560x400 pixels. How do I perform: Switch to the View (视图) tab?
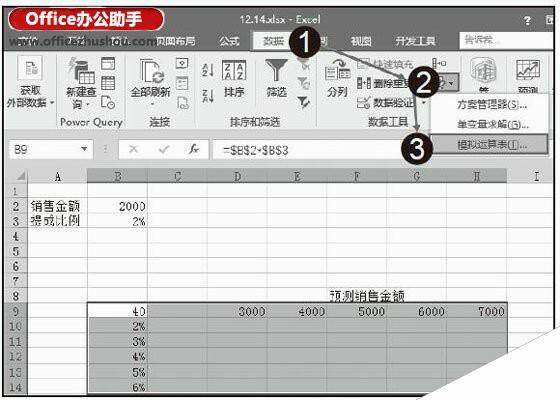(360, 41)
